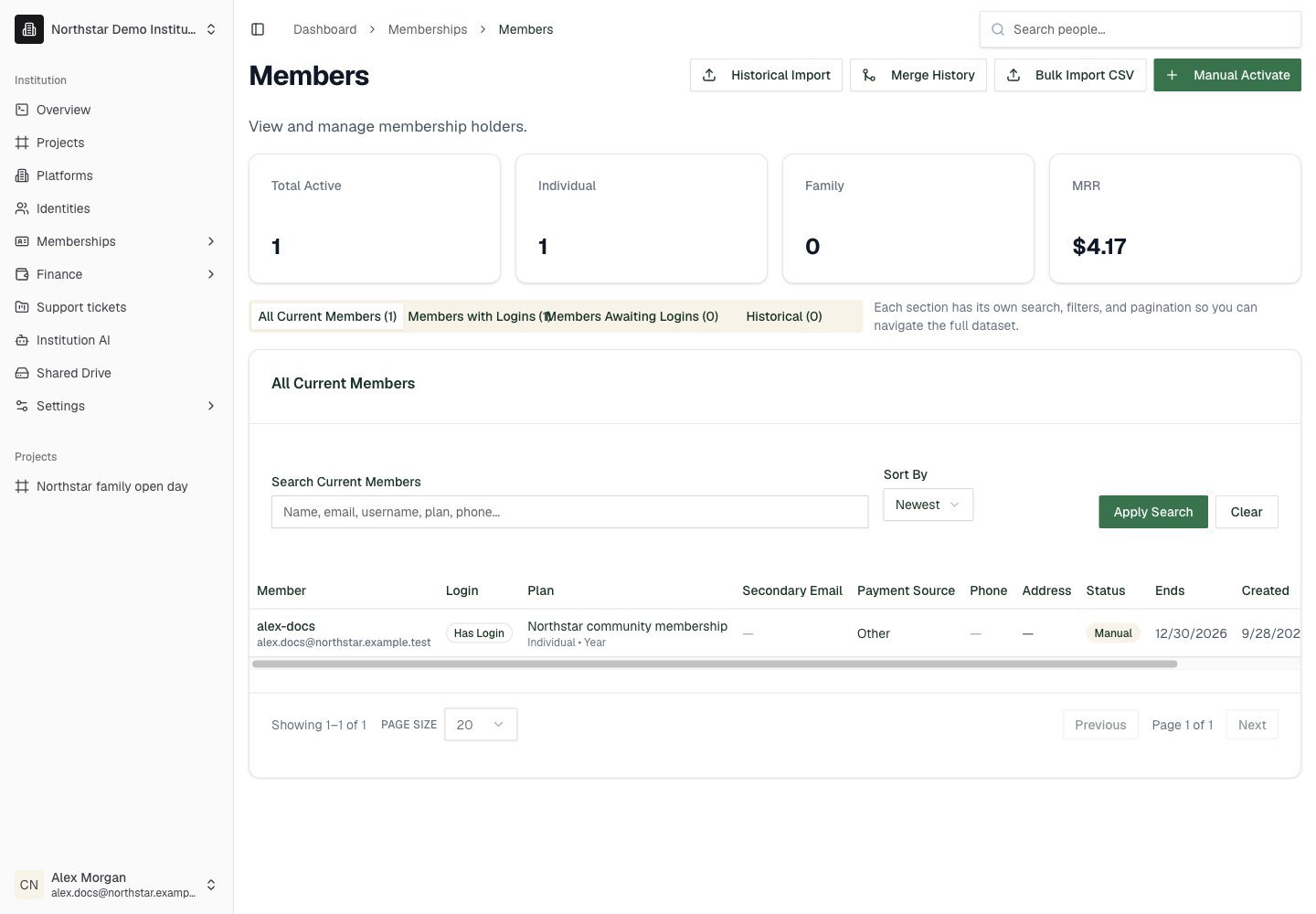1316x914 pixels.
Task: Expand the Memberships submenu chevron
Action: click(211, 241)
